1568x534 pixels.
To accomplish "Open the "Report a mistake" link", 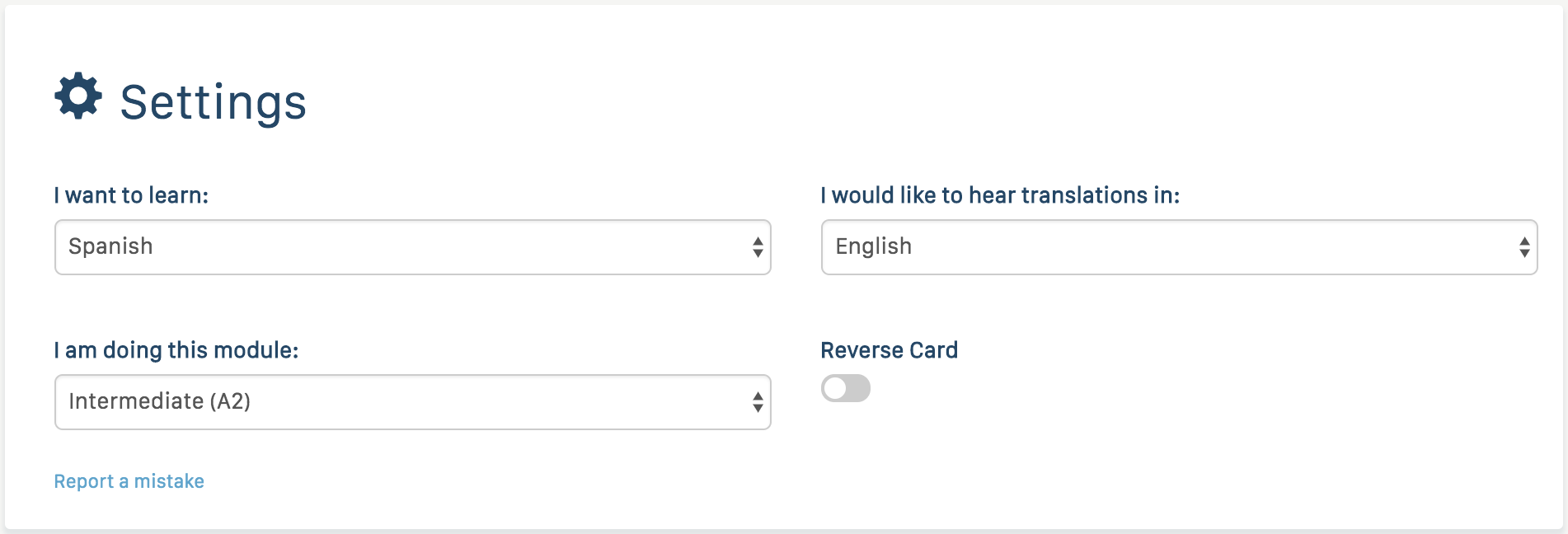I will point(129,481).
